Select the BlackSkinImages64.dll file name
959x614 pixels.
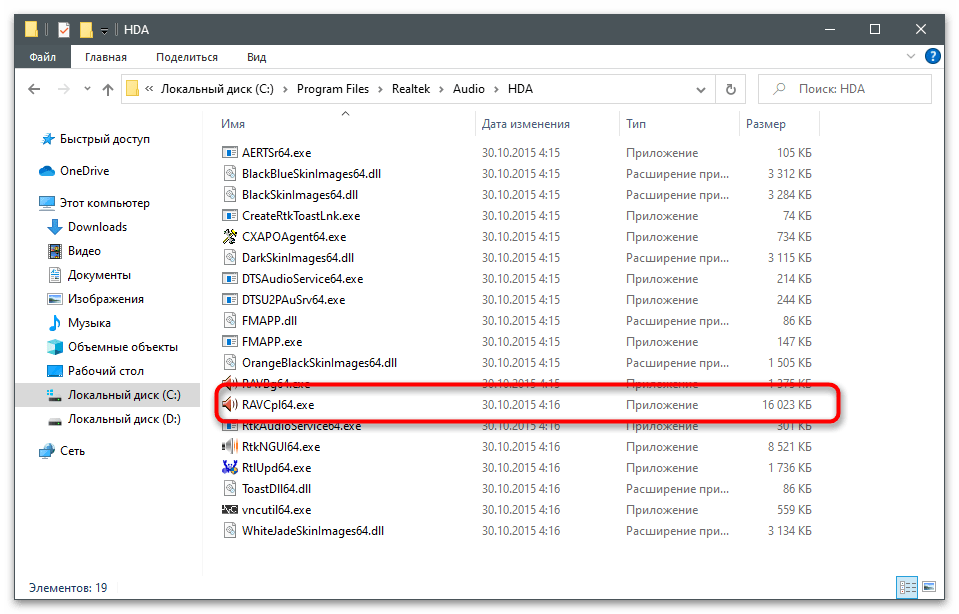point(300,195)
